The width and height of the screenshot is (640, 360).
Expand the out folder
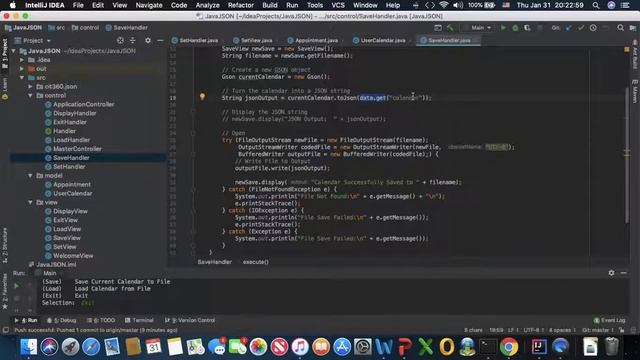pos(22,69)
